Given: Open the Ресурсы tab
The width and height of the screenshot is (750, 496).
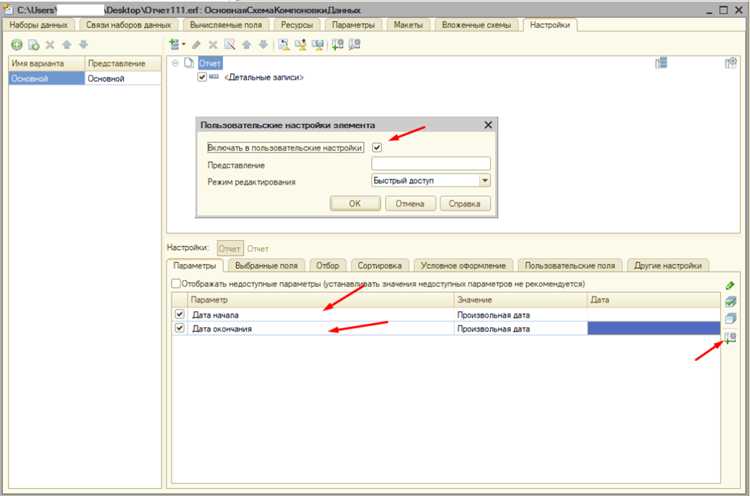Looking at the screenshot, I should (x=297, y=25).
